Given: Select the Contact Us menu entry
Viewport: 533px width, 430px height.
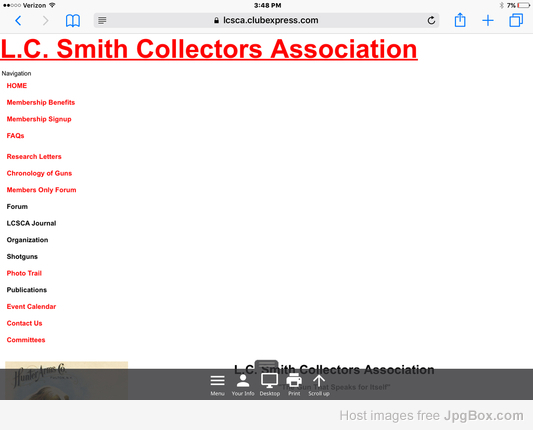Looking at the screenshot, I should coord(24,323).
